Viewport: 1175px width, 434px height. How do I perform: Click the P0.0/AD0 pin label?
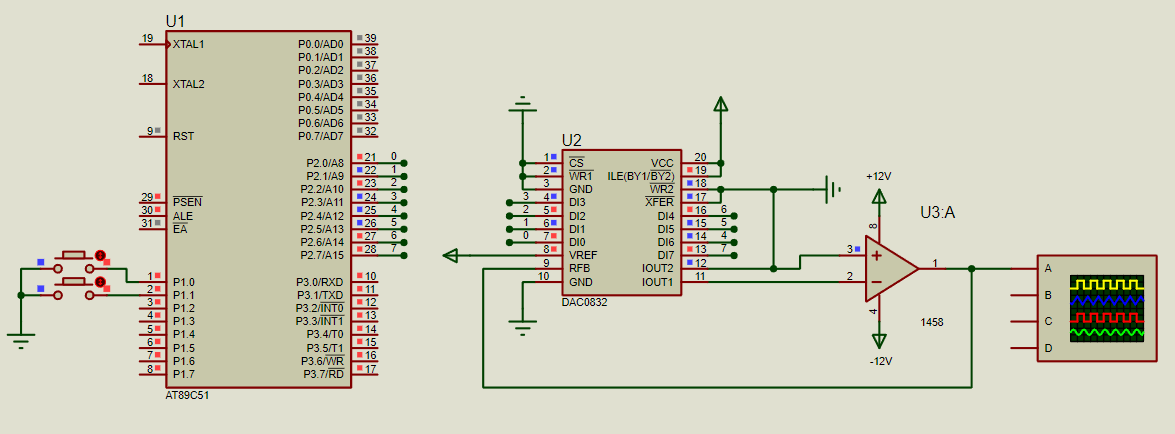[321, 44]
